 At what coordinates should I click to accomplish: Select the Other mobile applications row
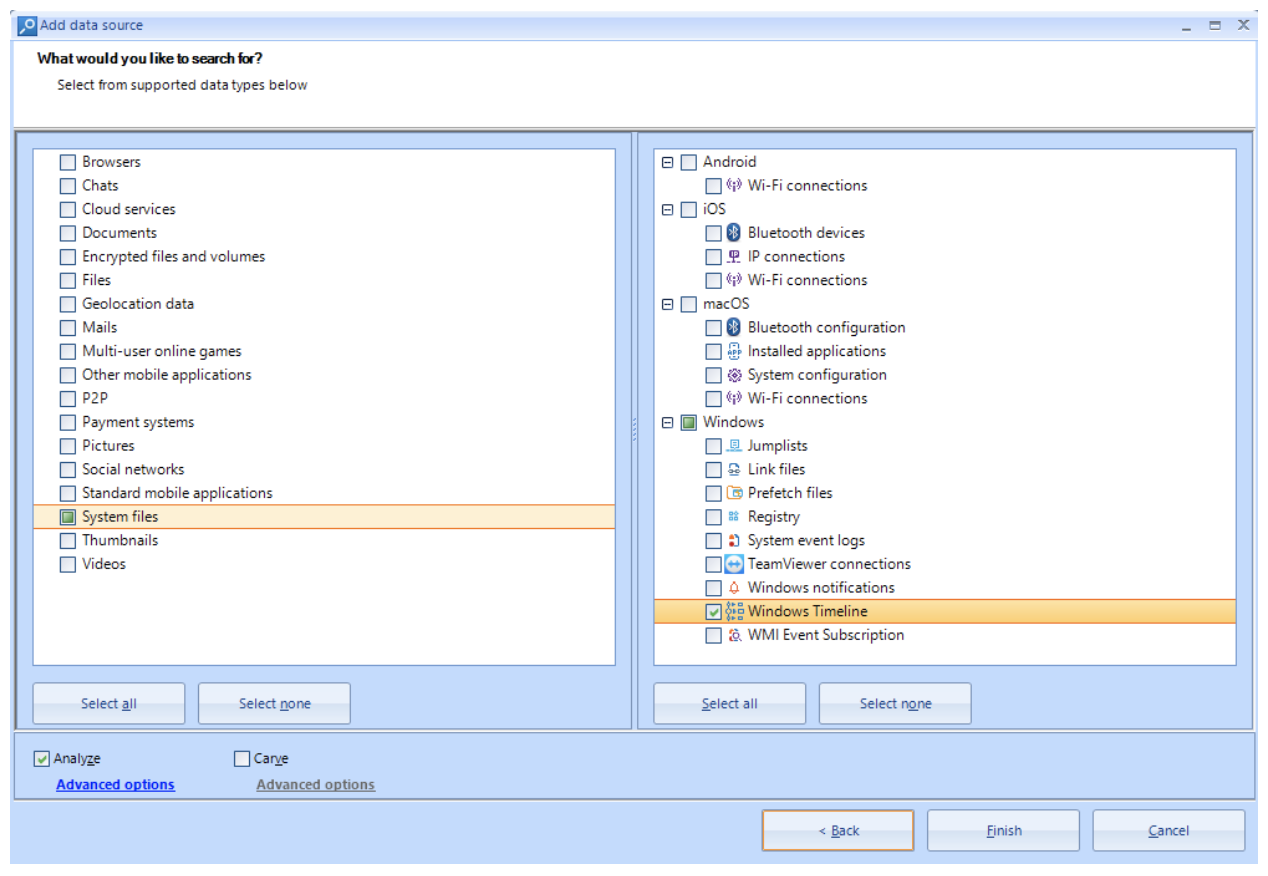324,375
